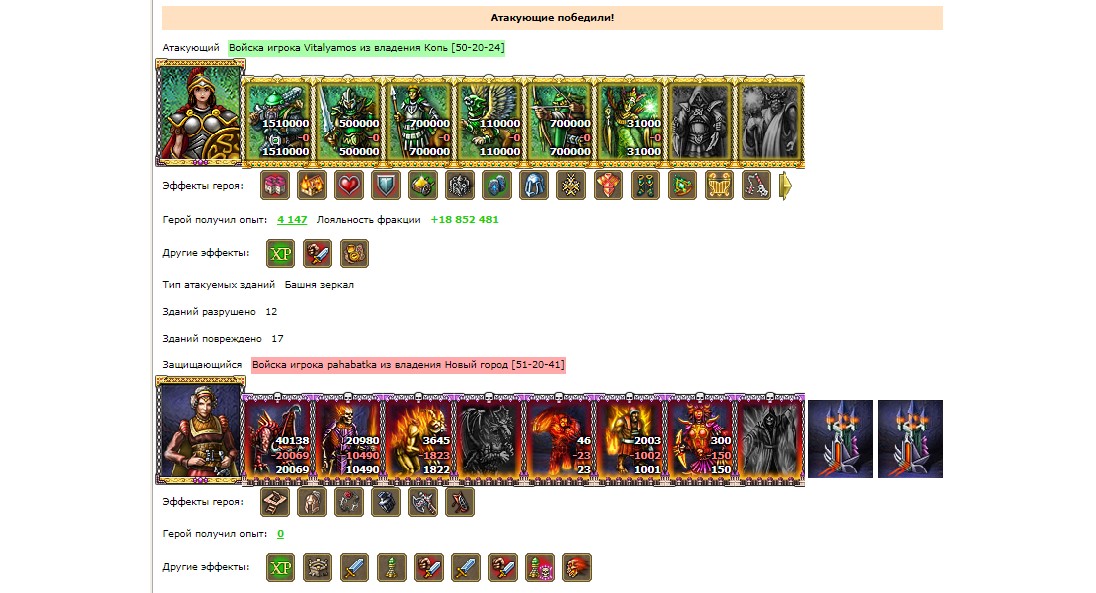Click the tower with skull effect icon
Image resolution: width=1096 pixels, height=593 pixels.
(x=540, y=567)
